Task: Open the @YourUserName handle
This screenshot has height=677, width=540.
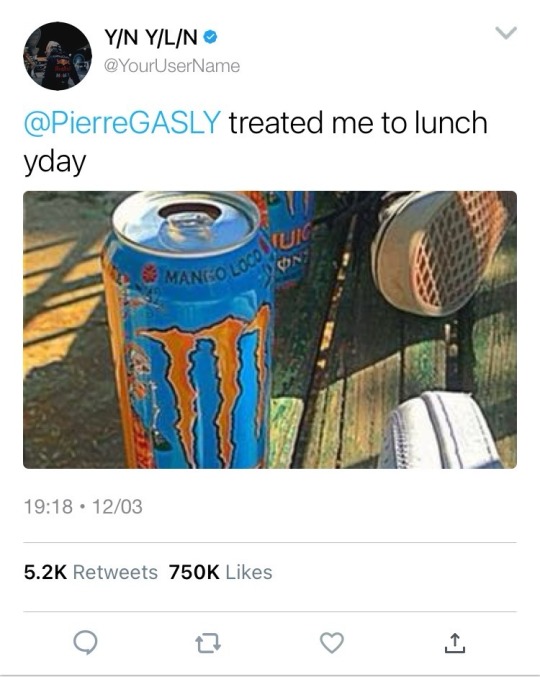Action: pyautogui.click(x=172, y=66)
